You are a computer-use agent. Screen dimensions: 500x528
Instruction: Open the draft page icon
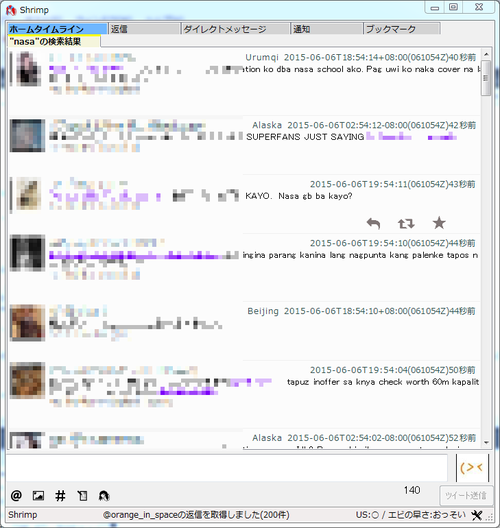tap(82, 496)
